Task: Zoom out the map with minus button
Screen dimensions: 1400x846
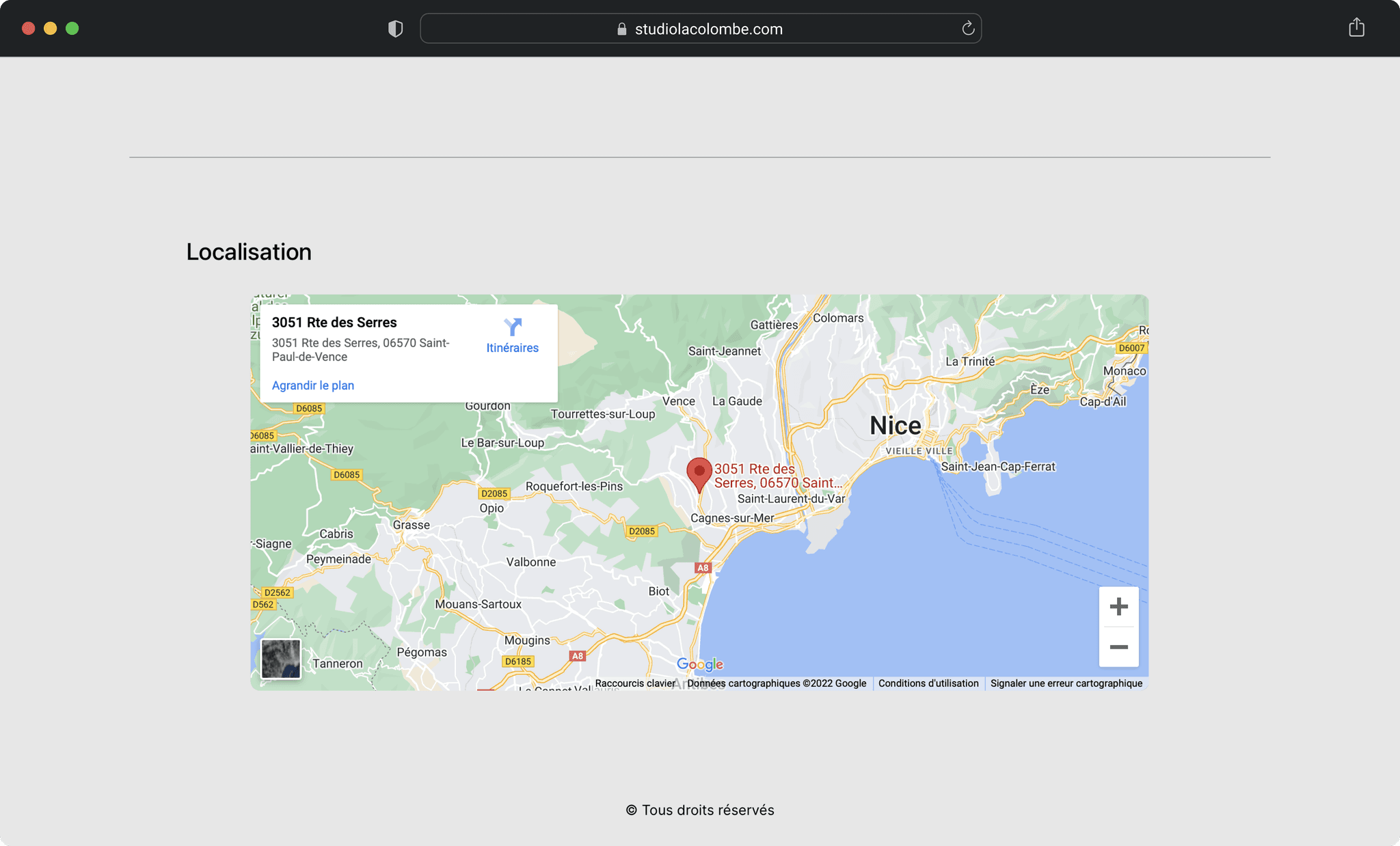Action: pyautogui.click(x=1118, y=646)
